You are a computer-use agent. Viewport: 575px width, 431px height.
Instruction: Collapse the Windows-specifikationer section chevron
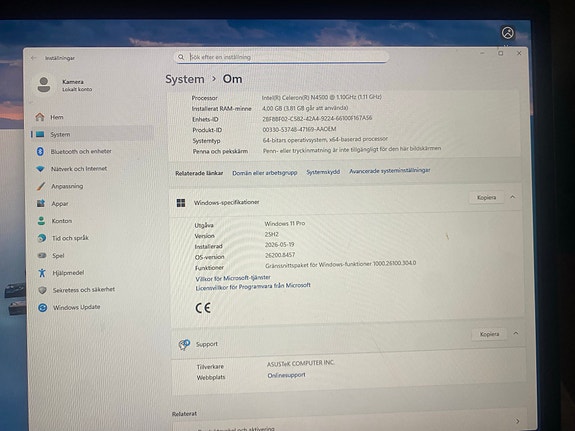[513, 197]
